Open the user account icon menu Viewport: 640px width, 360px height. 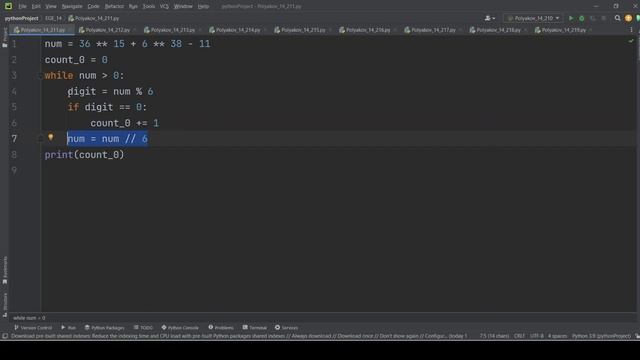[x=489, y=18]
